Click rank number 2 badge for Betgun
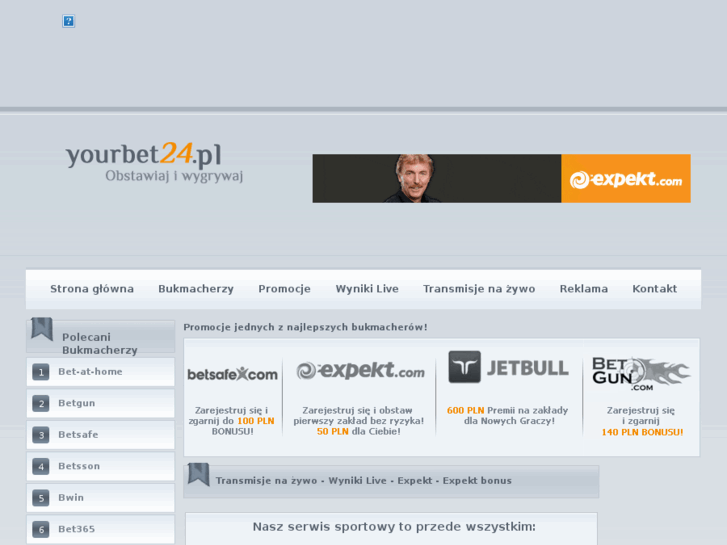The height and width of the screenshot is (545, 727). (x=41, y=404)
